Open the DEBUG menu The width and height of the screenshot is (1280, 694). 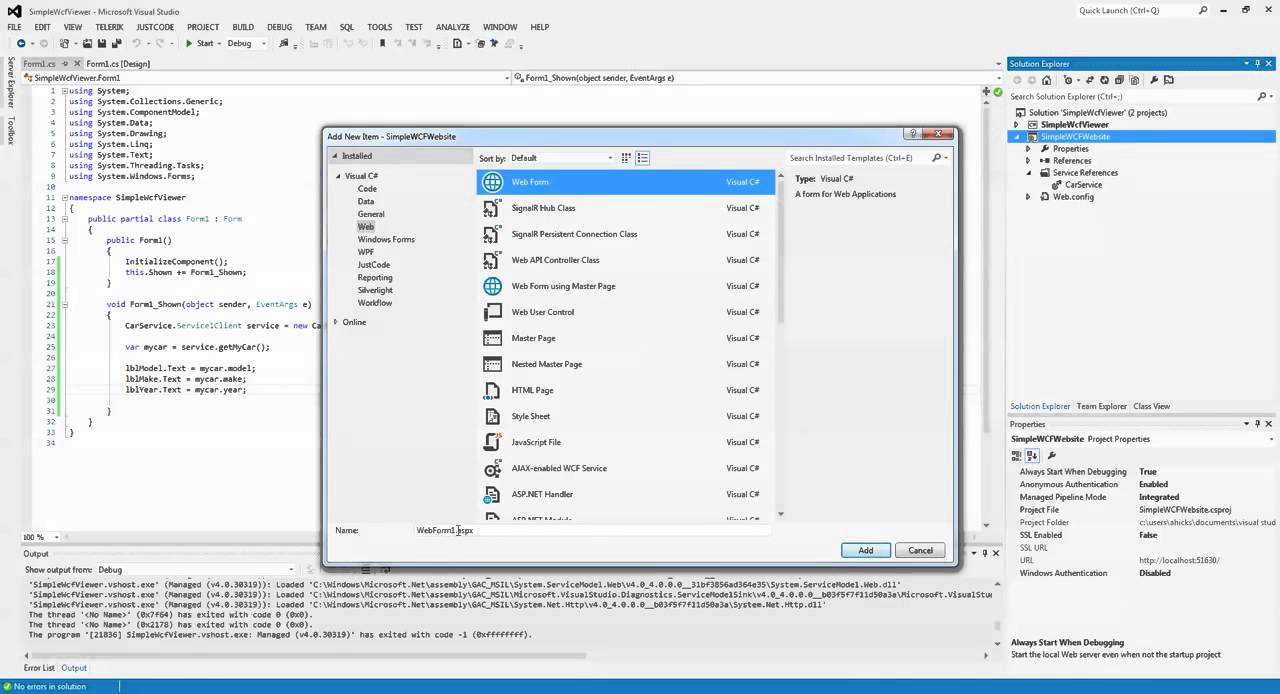pos(279,27)
